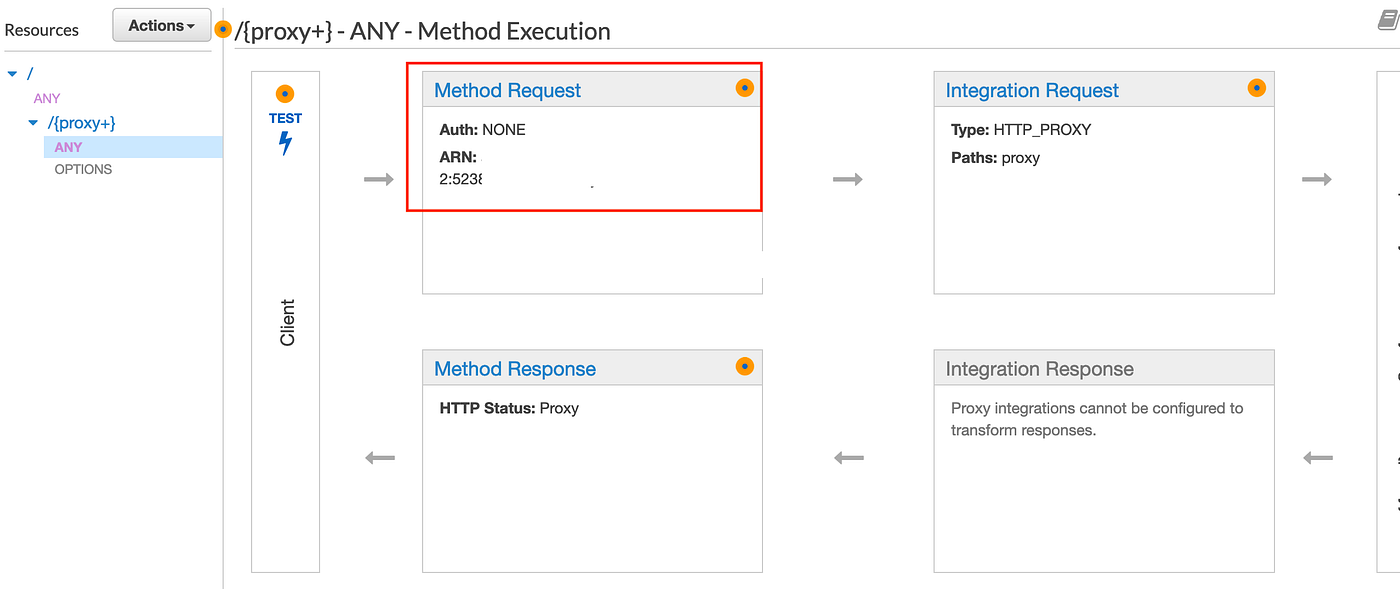Click the 'HTTP Status: Proxy' text
Screen dimensions: 1400x589
tap(509, 408)
